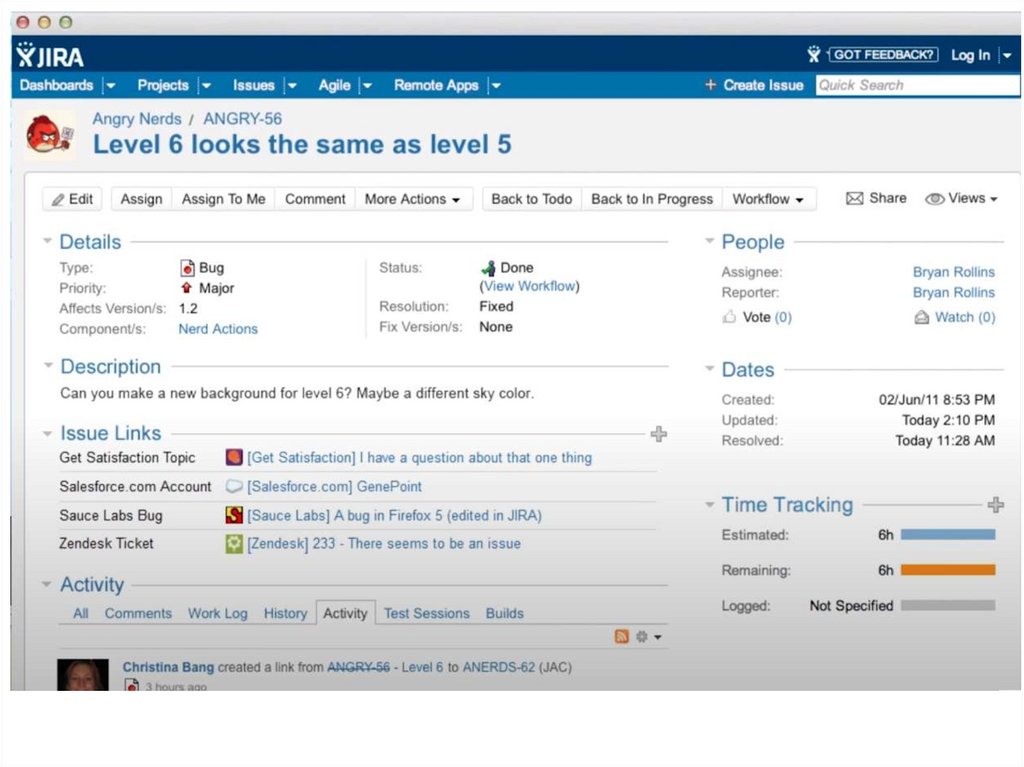Image resolution: width=1024 pixels, height=767 pixels.
Task: Click the gray Logged time bar
Action: [948, 606]
